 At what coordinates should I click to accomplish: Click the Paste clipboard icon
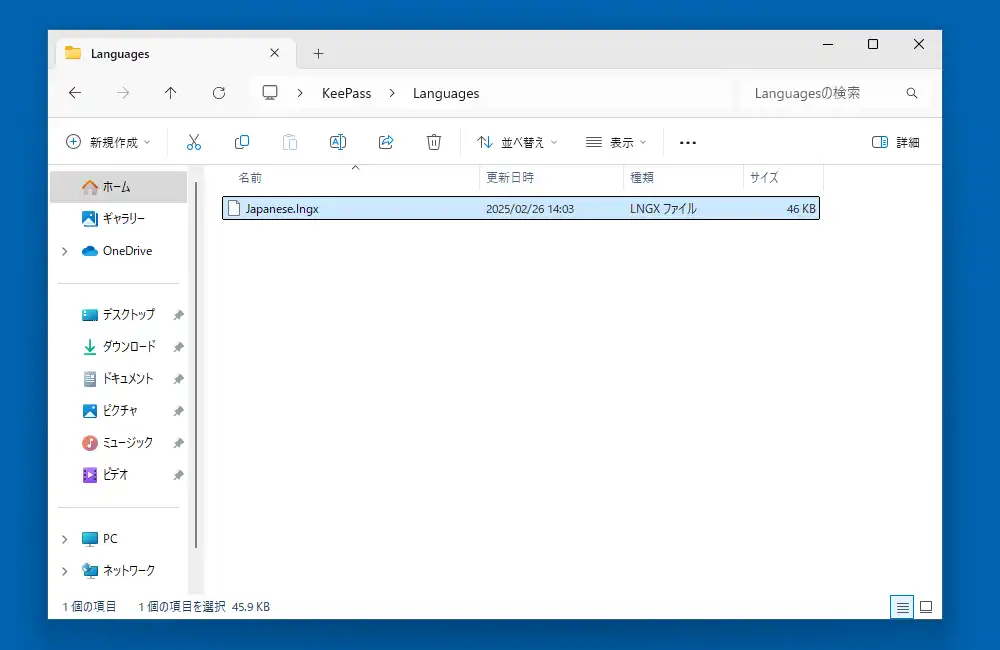pyautogui.click(x=290, y=142)
